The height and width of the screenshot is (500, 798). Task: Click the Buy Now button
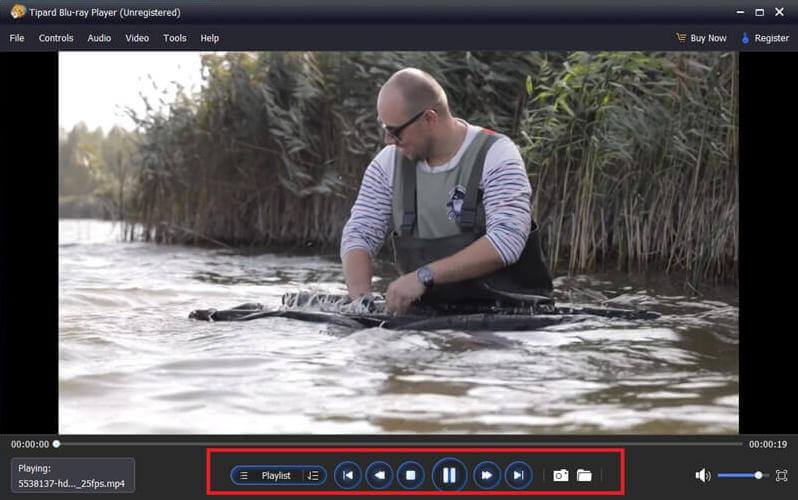pyautogui.click(x=701, y=38)
